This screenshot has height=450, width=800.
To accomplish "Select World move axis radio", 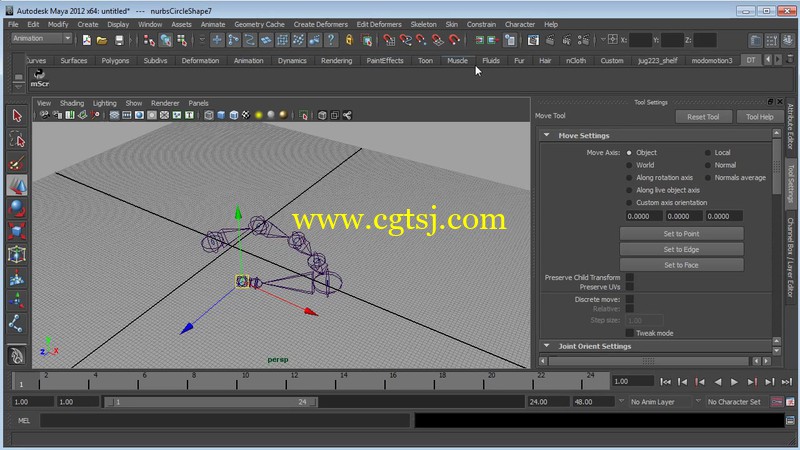I will click(629, 165).
